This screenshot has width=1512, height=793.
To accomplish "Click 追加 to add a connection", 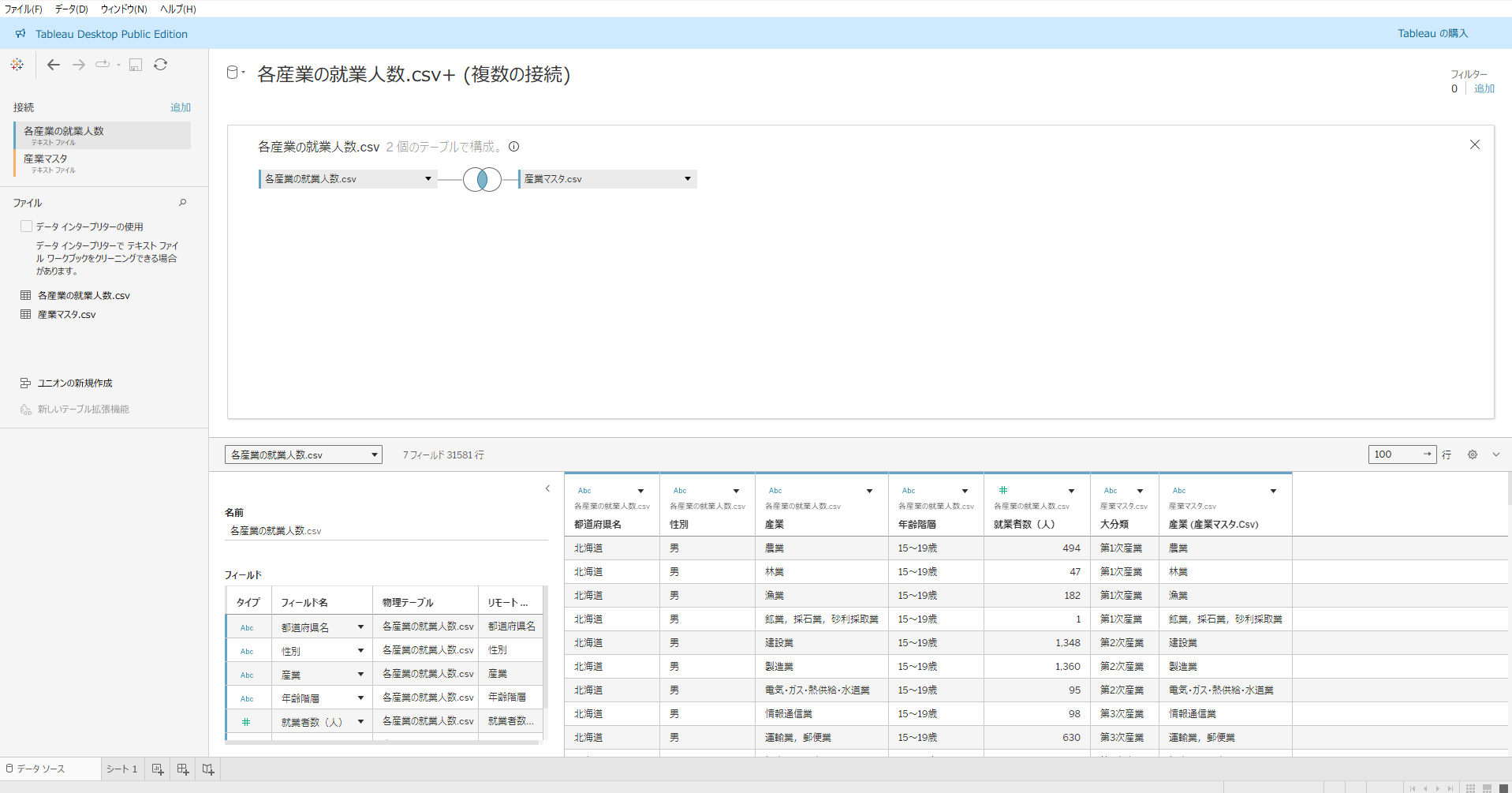I will [181, 107].
